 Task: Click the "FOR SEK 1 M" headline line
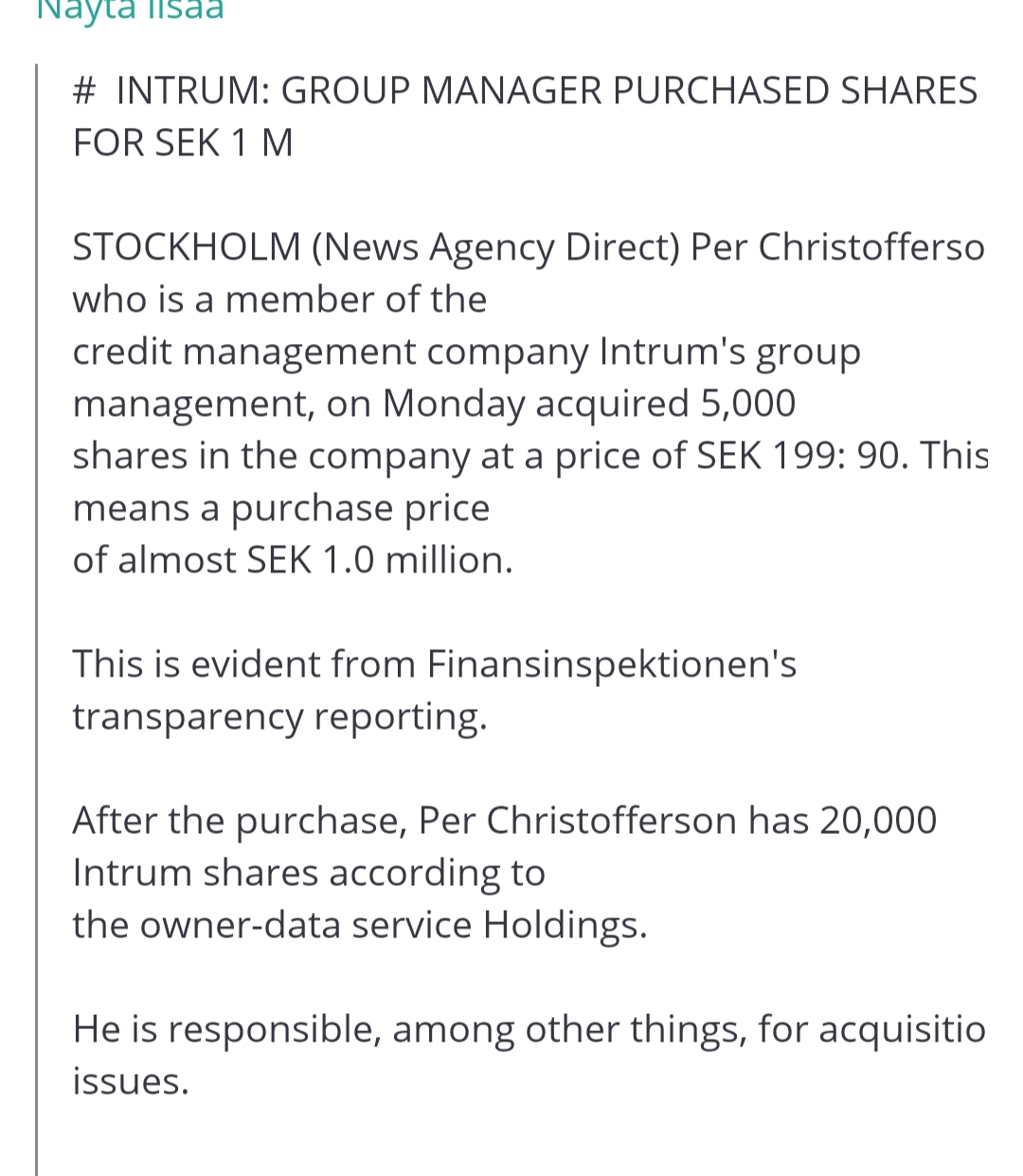point(183,143)
